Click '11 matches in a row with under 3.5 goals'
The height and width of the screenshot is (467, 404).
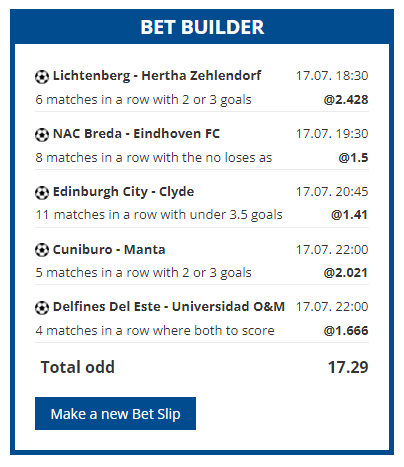point(159,215)
